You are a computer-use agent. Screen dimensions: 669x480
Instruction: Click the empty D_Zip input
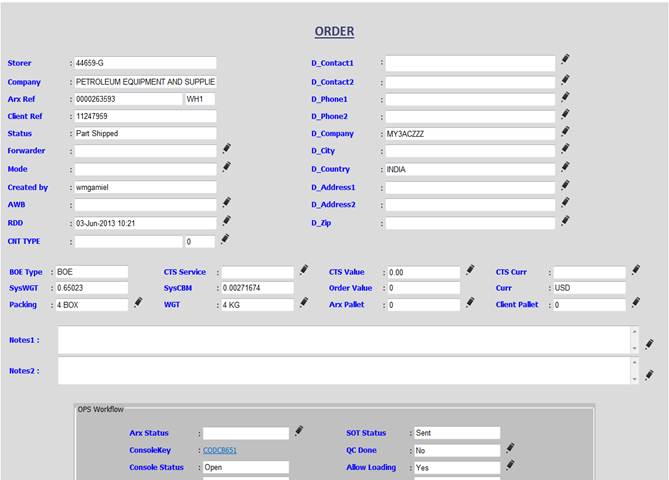[470, 223]
